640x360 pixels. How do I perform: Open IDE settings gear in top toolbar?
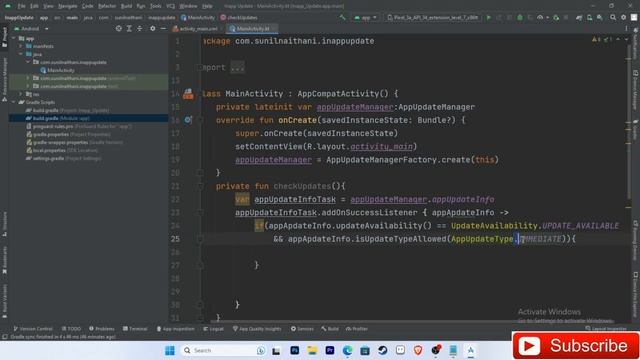point(623,18)
